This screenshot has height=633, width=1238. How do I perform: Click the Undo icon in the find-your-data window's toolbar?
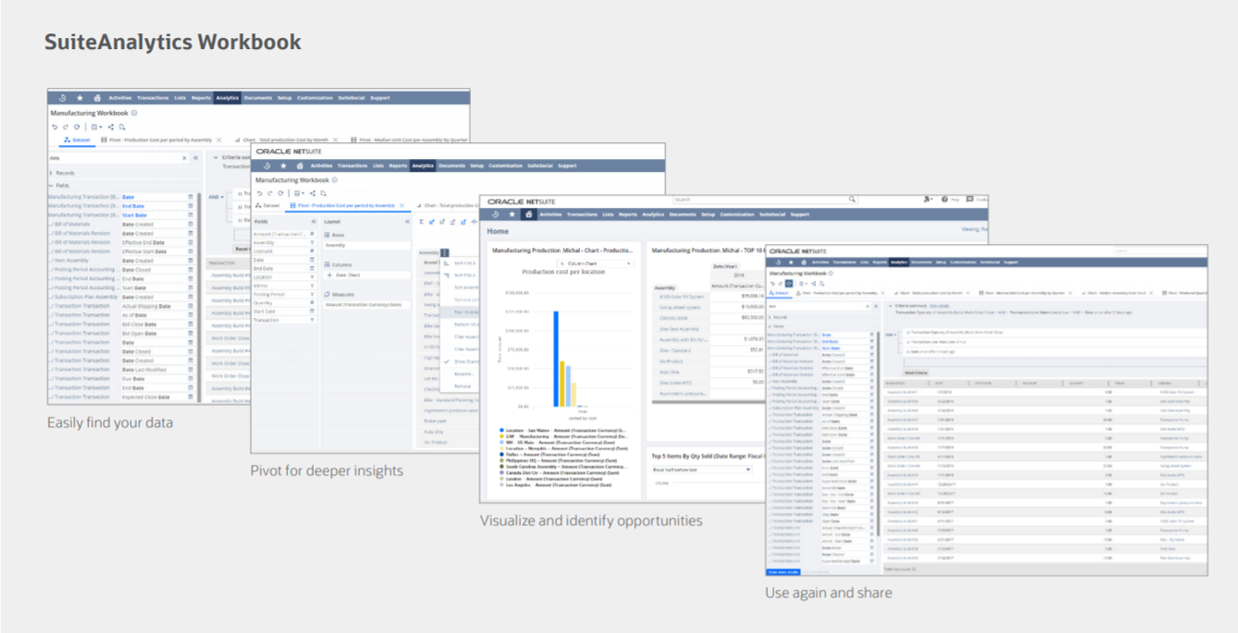pos(55,127)
